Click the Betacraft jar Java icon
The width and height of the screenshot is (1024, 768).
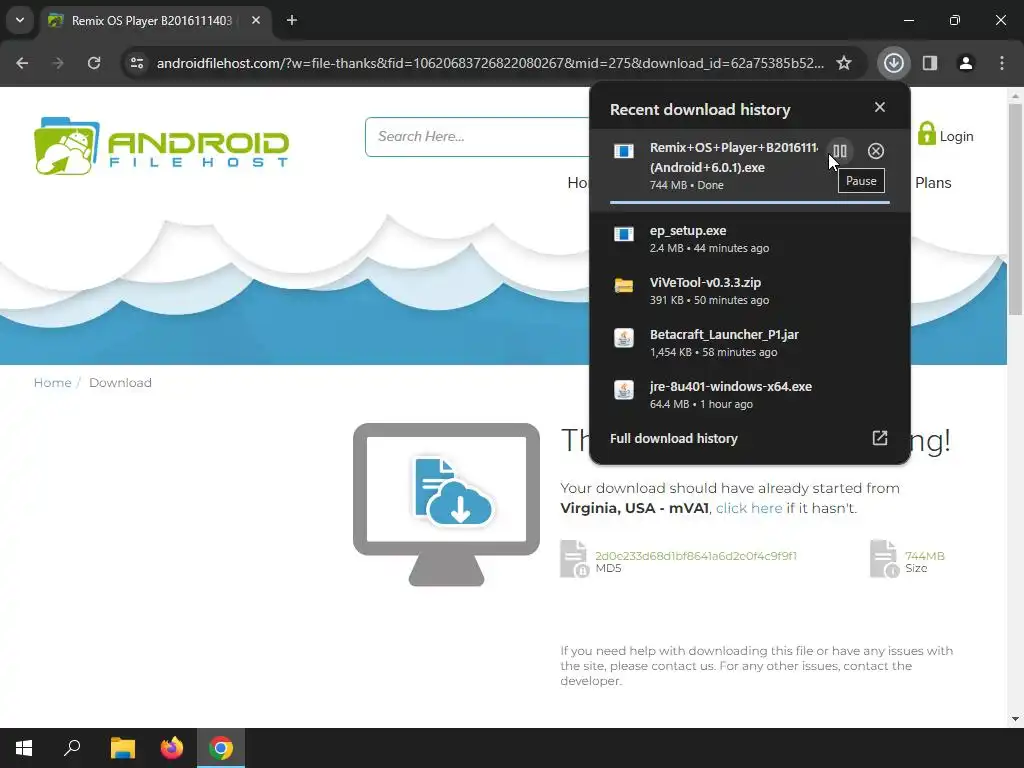624,338
